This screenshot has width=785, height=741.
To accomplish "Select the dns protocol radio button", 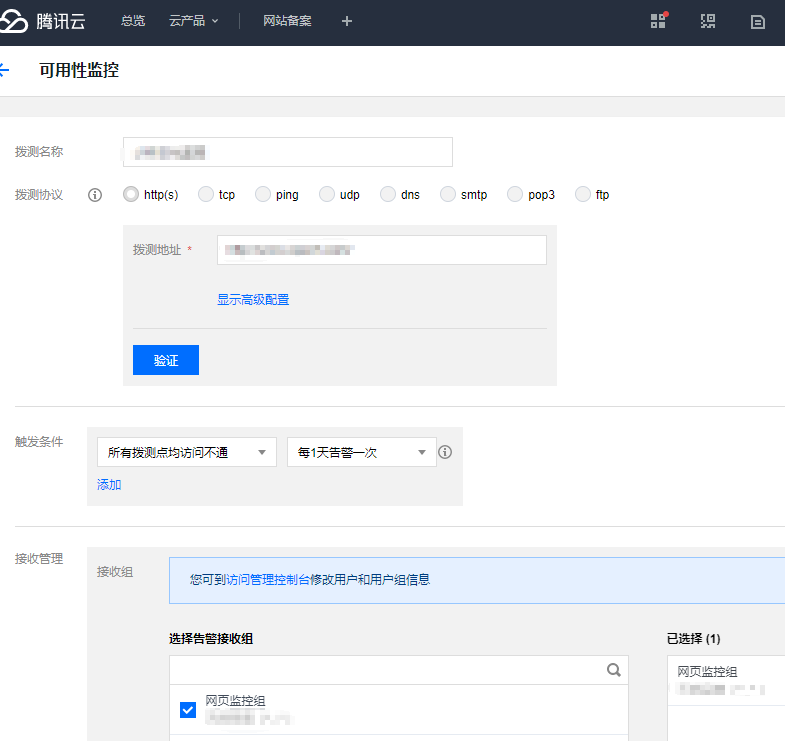I will click(388, 194).
